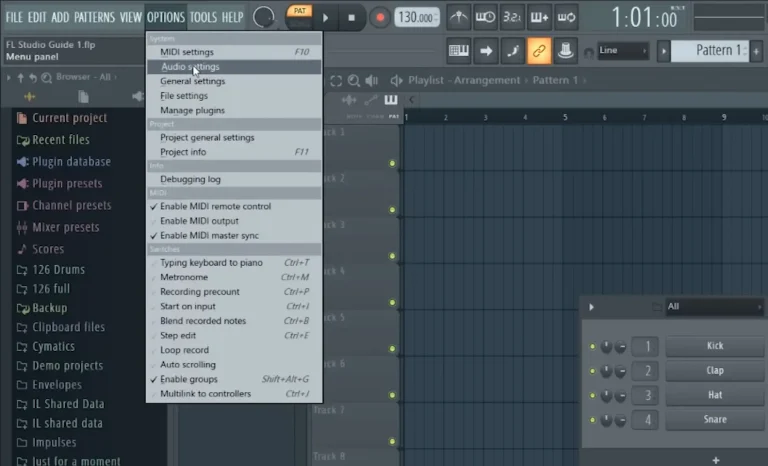Click the arrow left of Pattern 1
The height and width of the screenshot is (466, 768).
(x=664, y=51)
